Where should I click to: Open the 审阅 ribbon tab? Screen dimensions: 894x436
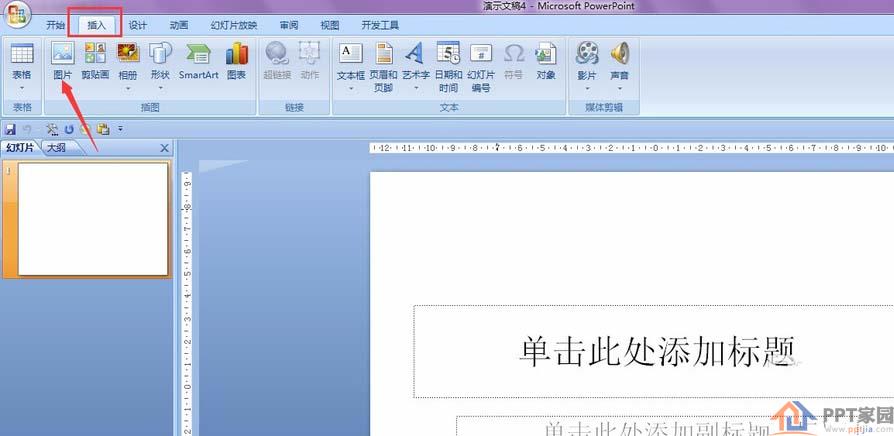pyautogui.click(x=288, y=25)
